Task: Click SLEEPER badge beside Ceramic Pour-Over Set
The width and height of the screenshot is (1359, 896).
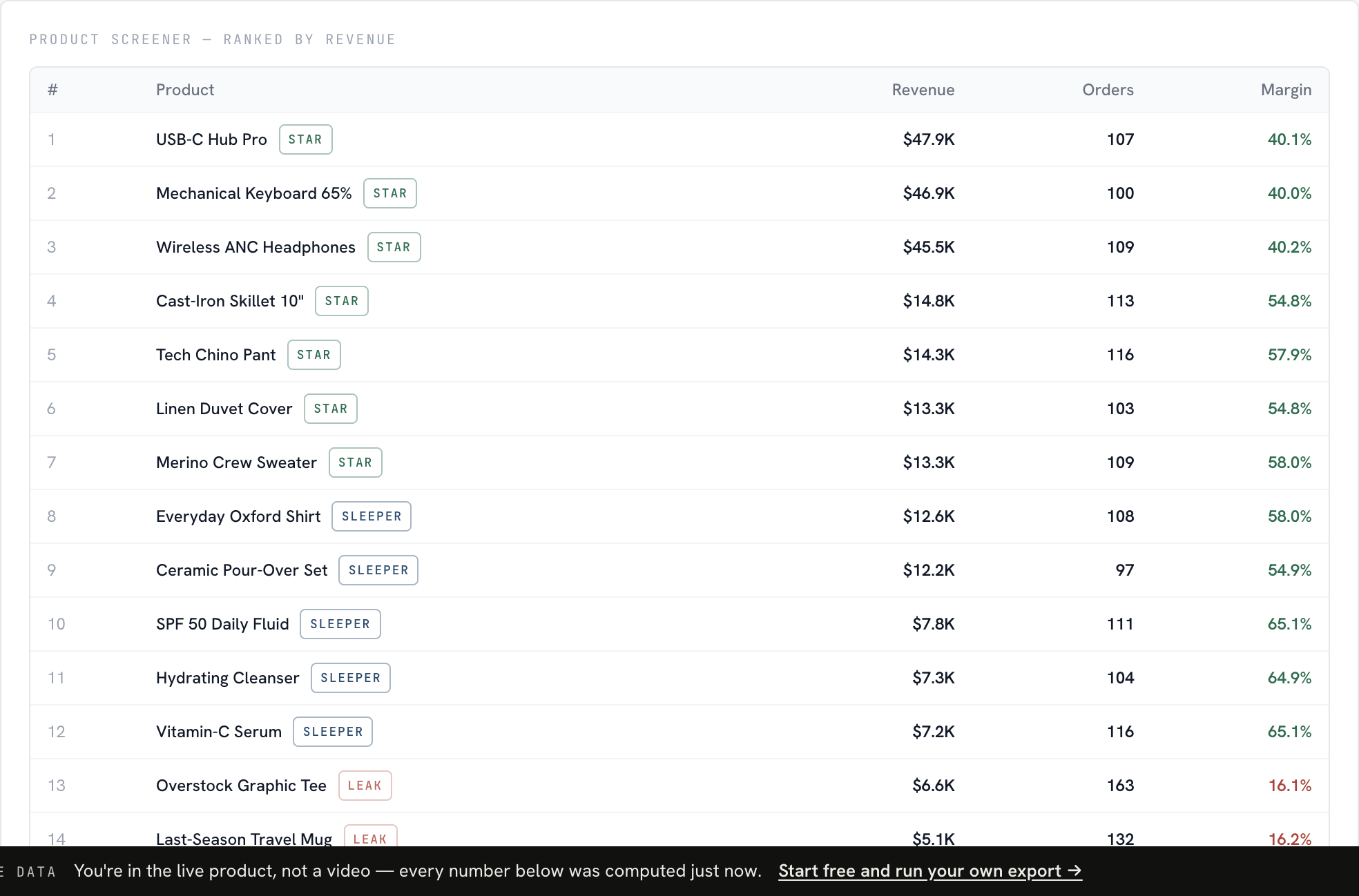Action: click(x=378, y=570)
